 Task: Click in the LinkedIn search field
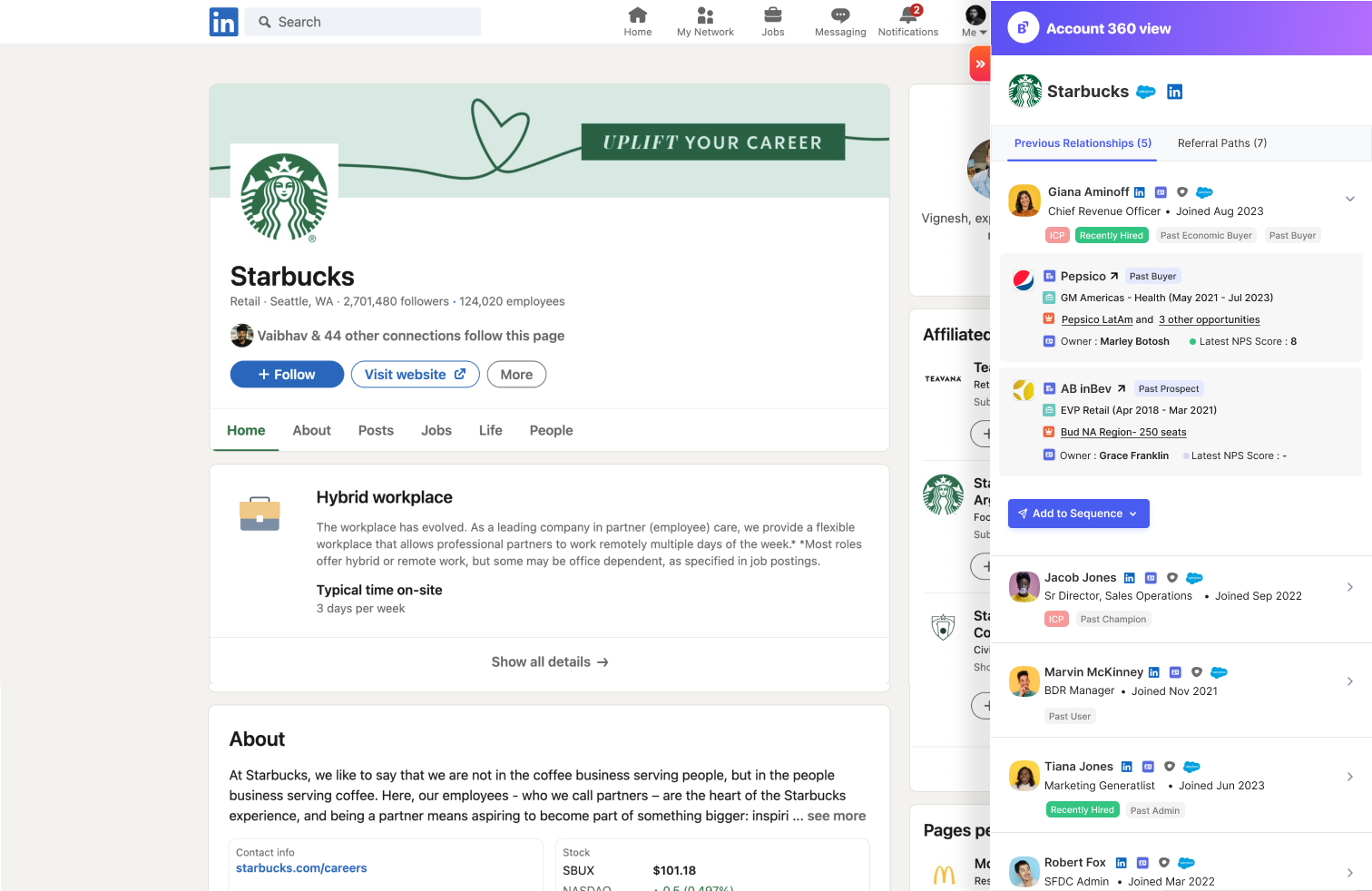tap(363, 22)
